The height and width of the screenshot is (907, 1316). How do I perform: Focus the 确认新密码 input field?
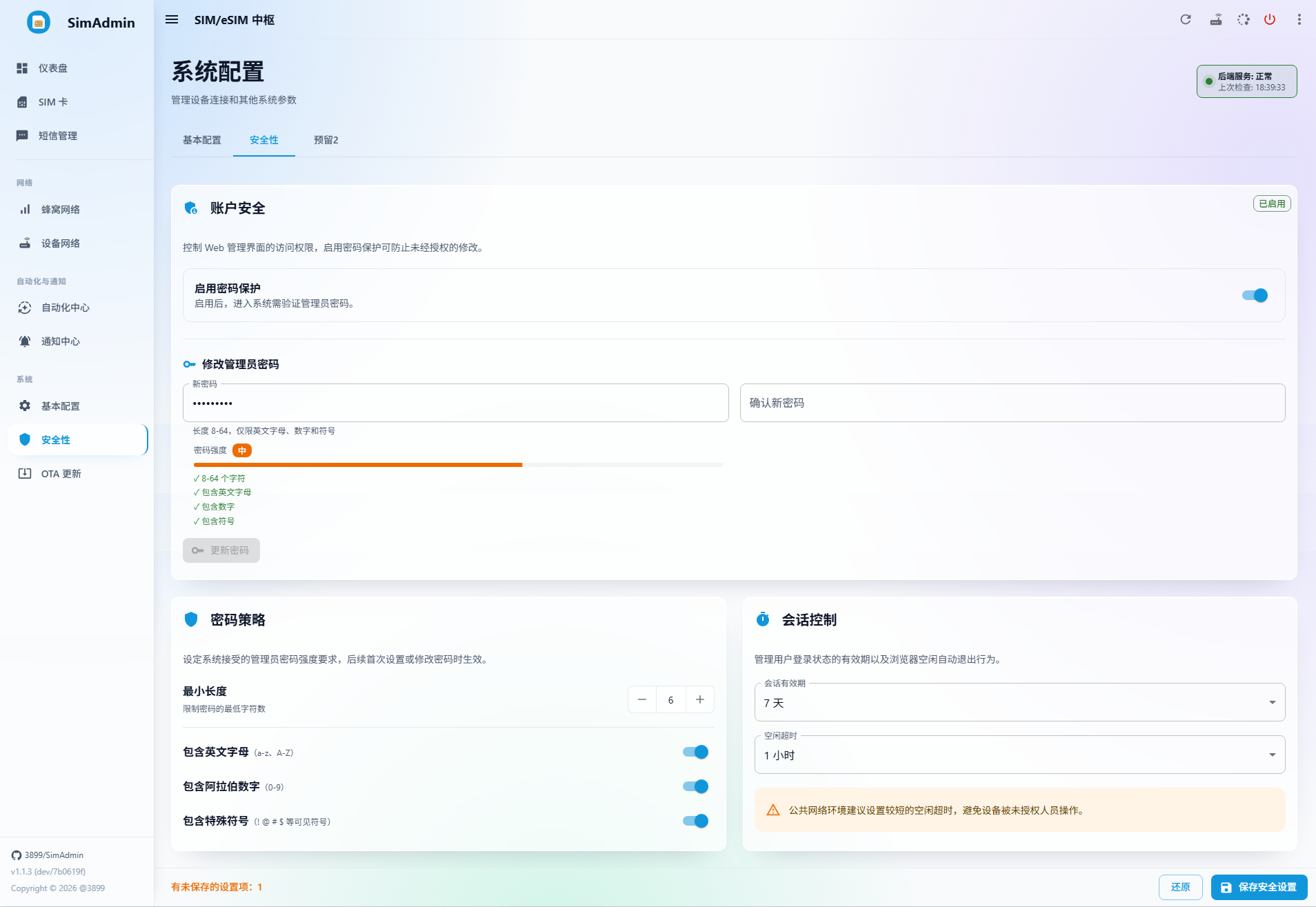coord(1013,403)
